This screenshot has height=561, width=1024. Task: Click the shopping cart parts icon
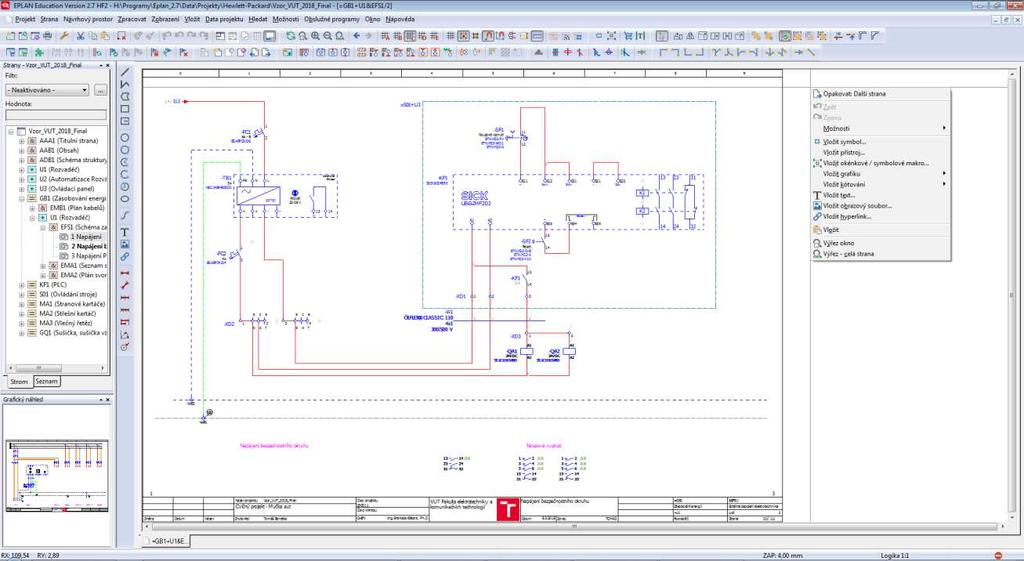(x=628, y=36)
